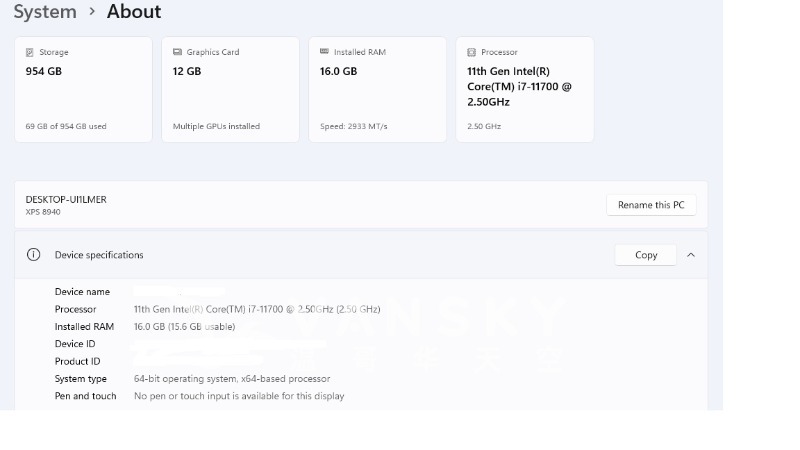800x450 pixels.
Task: Open the 954 GB storage value
Action: click(x=44, y=72)
